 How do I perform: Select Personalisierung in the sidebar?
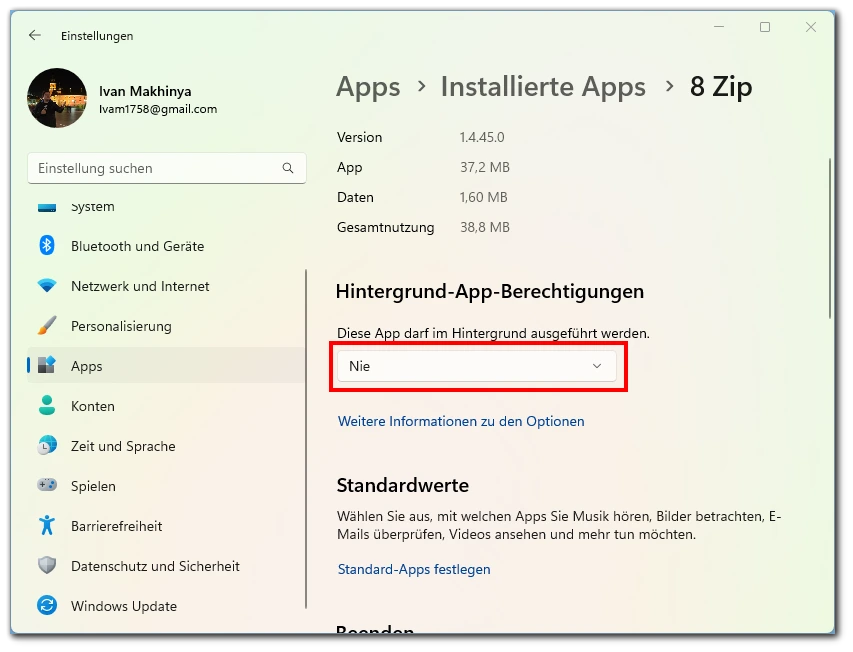[166, 326]
